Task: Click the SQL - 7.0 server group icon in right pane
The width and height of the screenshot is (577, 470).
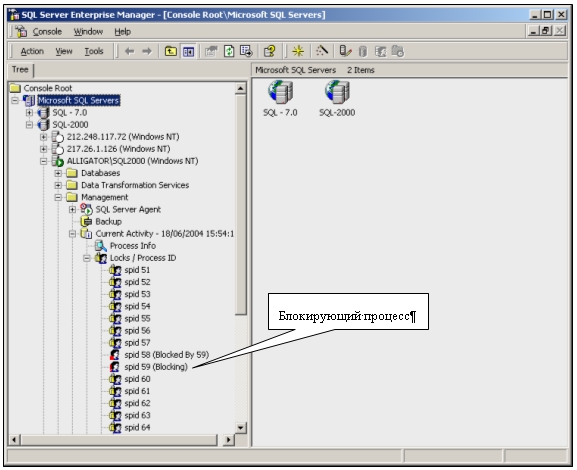Action: click(x=280, y=92)
